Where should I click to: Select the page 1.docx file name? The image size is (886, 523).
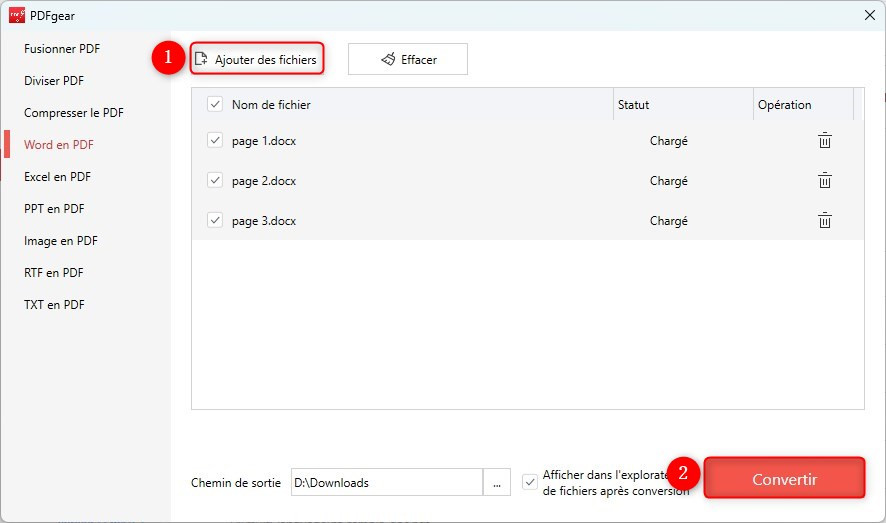click(x=264, y=141)
